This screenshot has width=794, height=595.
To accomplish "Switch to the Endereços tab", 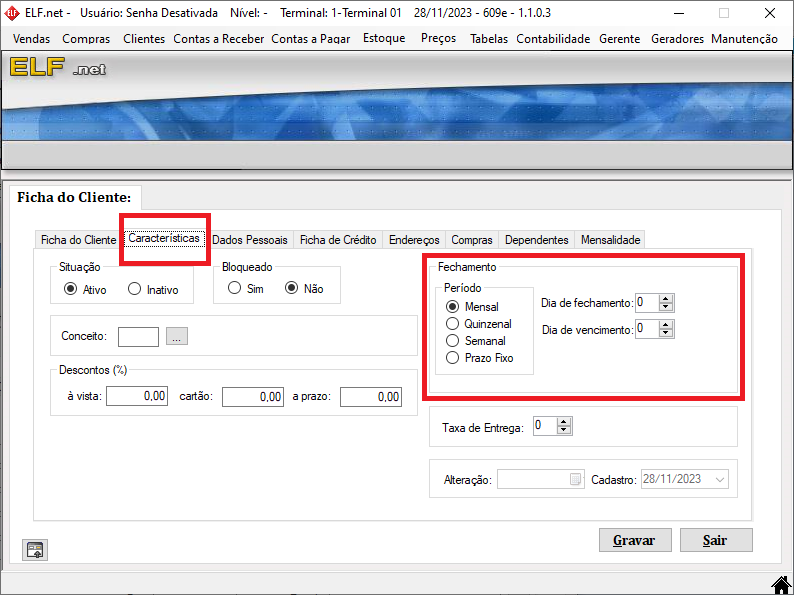I will (414, 240).
